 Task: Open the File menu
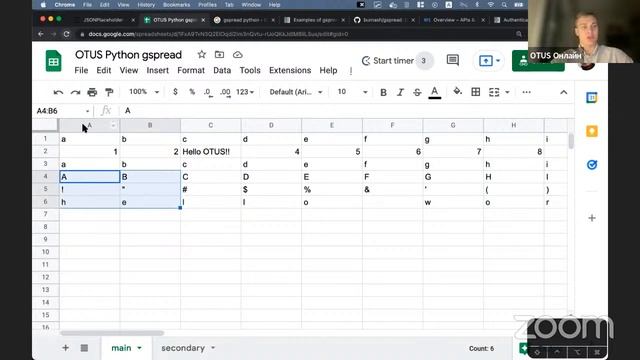81,70
